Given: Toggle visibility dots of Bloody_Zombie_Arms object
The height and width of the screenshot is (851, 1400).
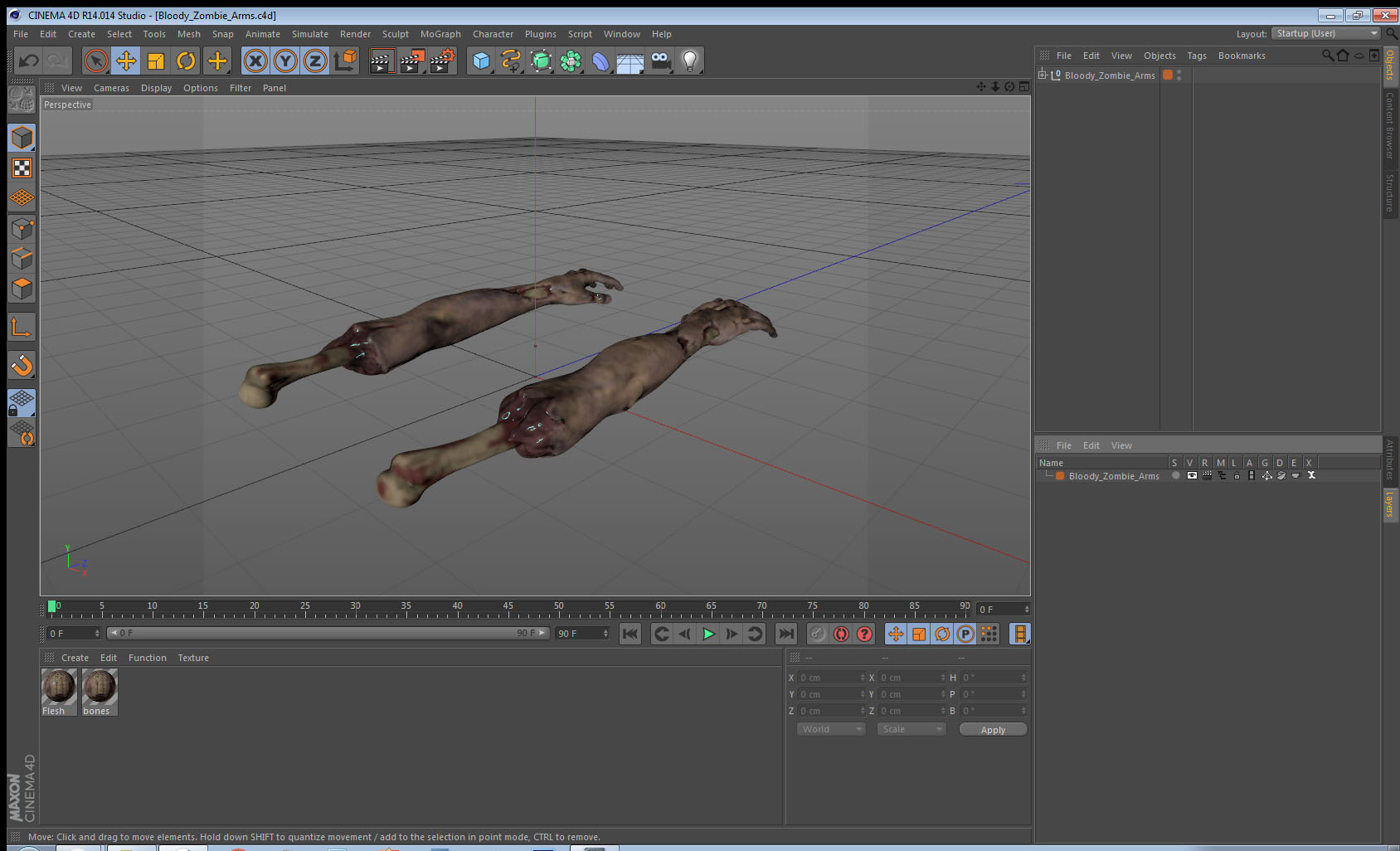Looking at the screenshot, I should (1179, 75).
